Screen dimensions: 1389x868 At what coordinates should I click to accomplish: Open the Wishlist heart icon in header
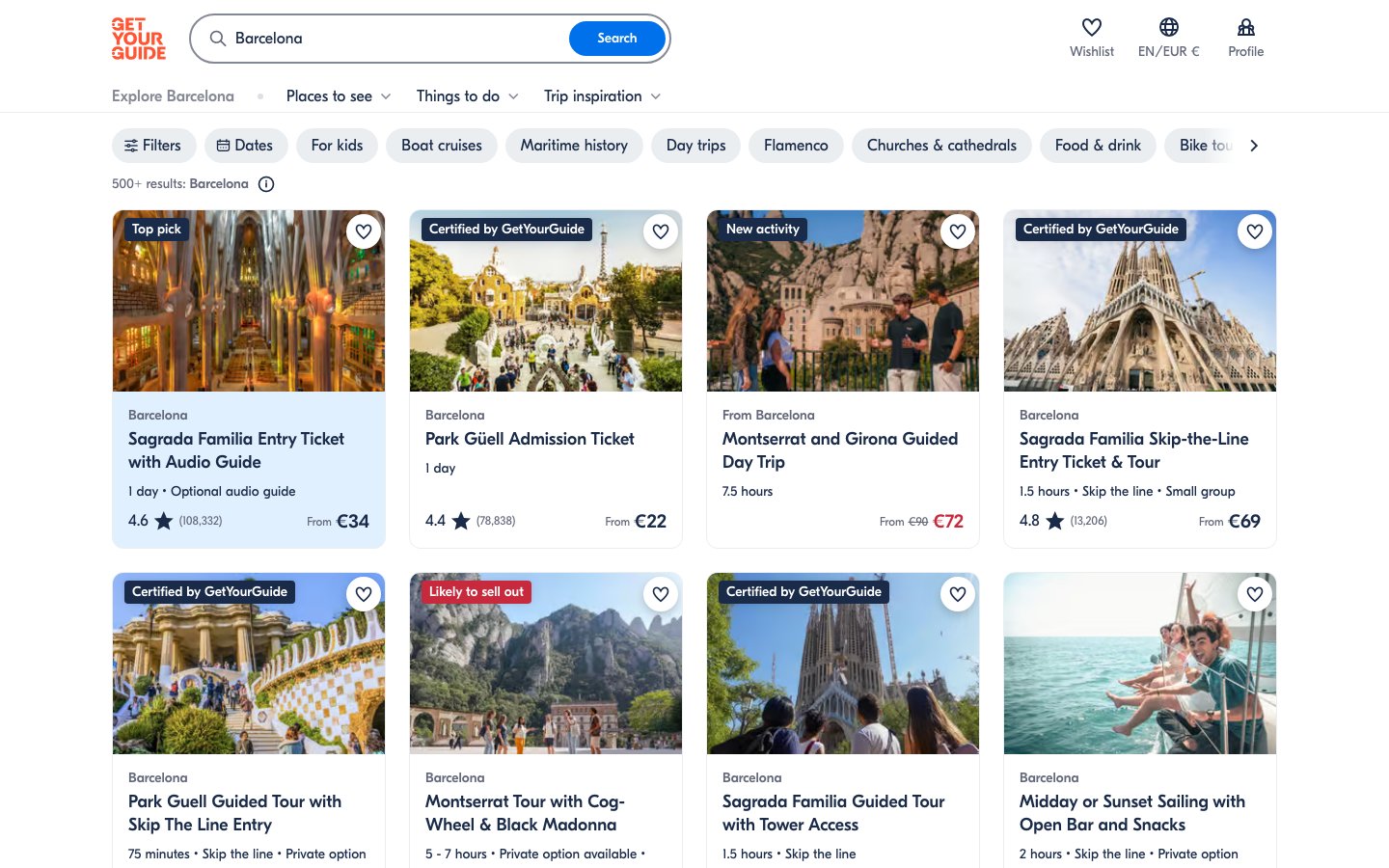1091,28
